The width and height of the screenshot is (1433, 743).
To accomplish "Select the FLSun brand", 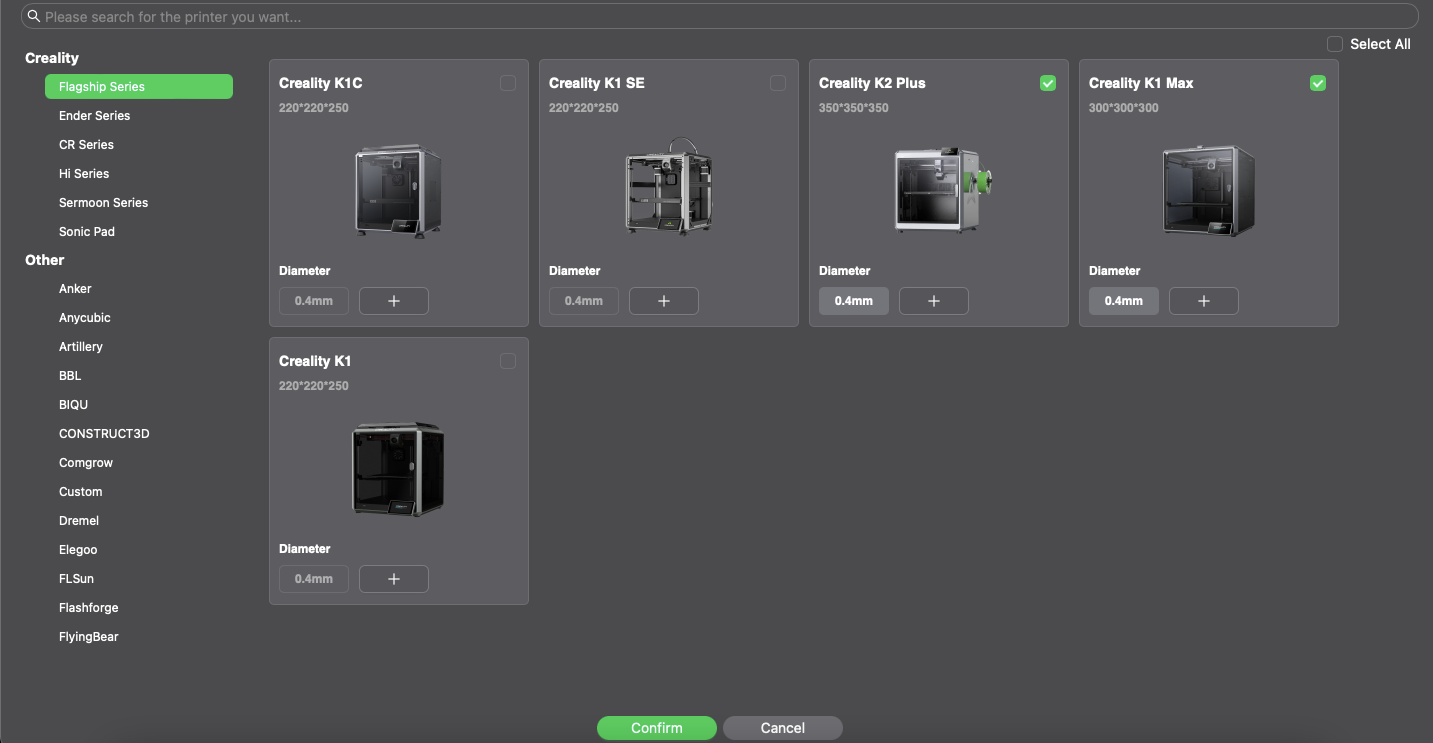I will 77,579.
